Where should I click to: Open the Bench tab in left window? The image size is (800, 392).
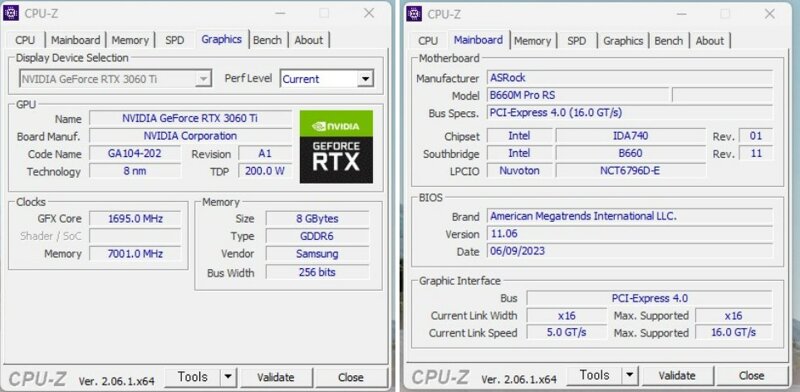(x=267, y=40)
